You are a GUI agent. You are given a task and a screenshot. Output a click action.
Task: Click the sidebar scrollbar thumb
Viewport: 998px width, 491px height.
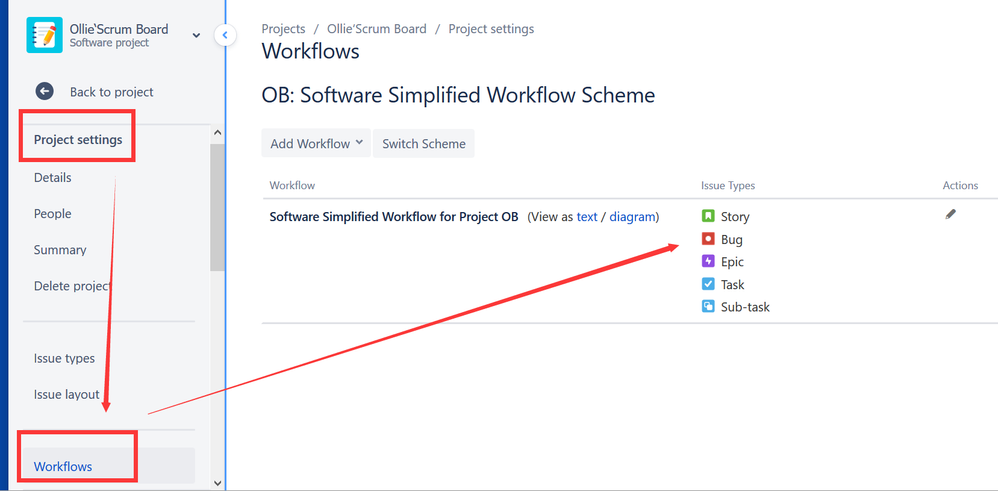(x=217, y=207)
